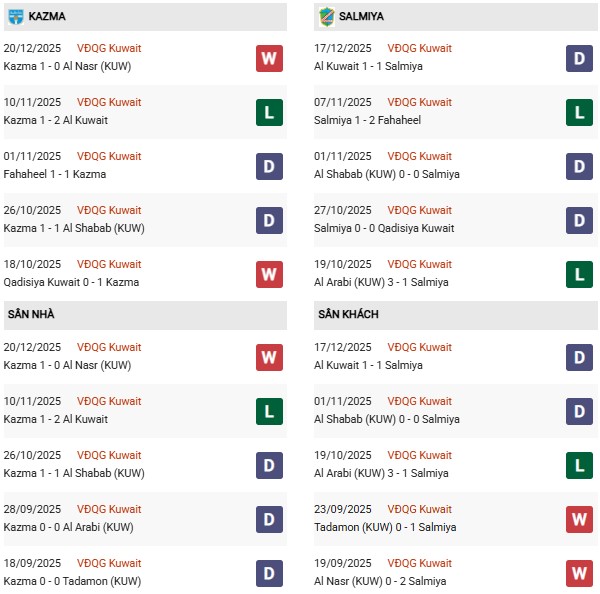Image resolution: width=600 pixels, height=594 pixels.
Task: Click the L badge for Salmiya 1 - 2 Fahaheel
Action: (x=579, y=112)
